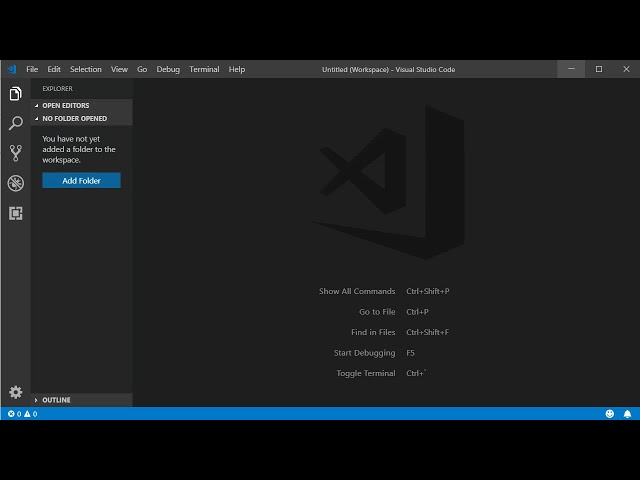Click the VS Code logo in title bar

(12, 69)
